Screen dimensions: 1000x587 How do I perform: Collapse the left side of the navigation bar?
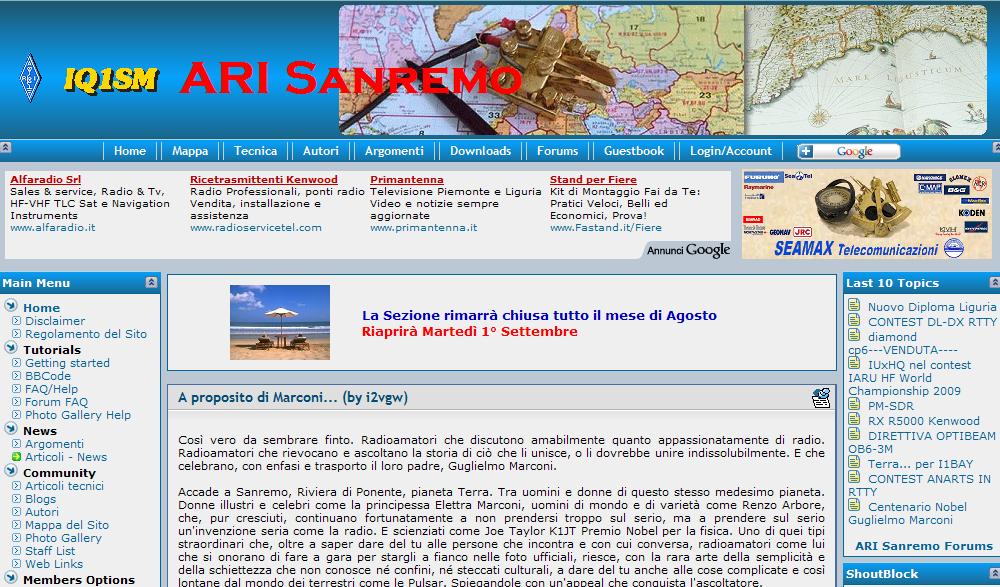(4, 147)
